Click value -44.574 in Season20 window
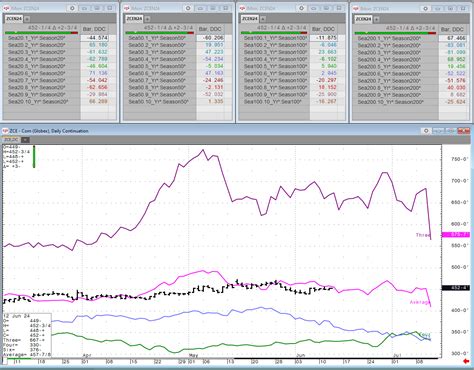474x370 pixels. pos(98,38)
